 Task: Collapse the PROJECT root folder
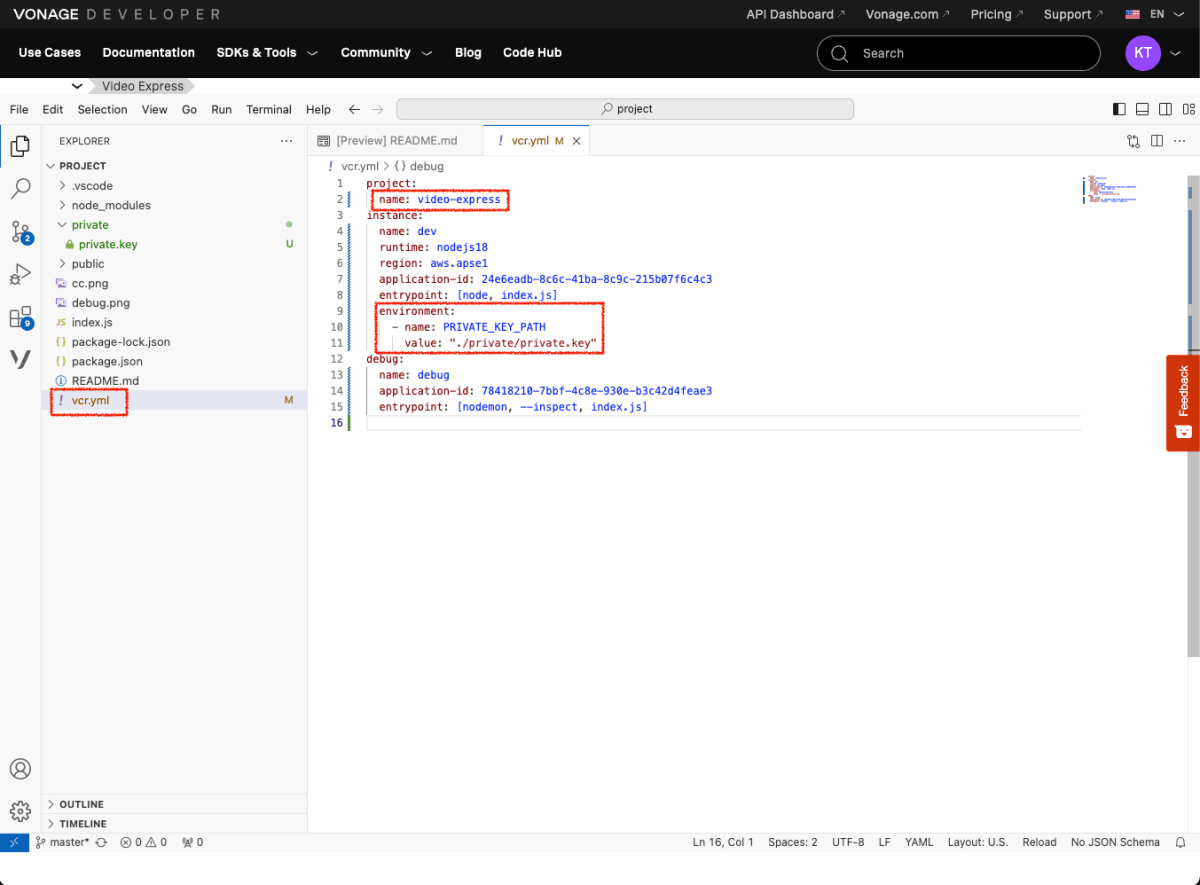click(51, 166)
